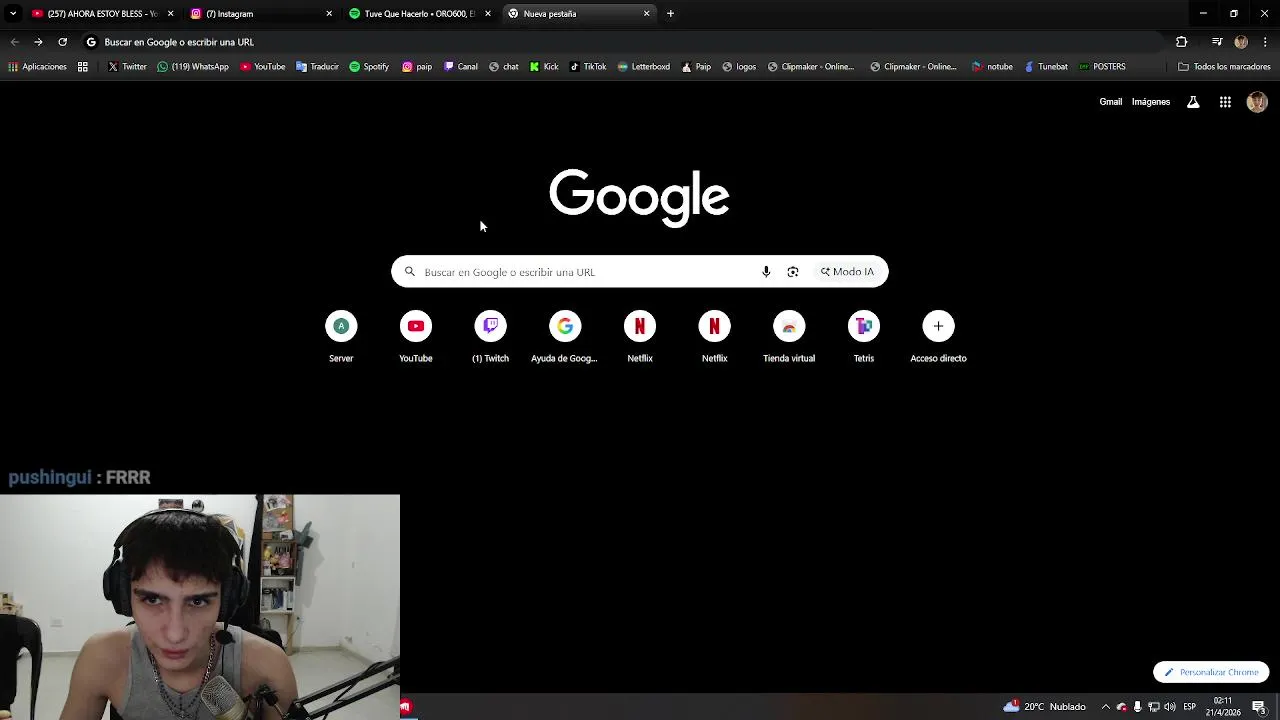Open Search Labs flask icon

tap(1193, 102)
